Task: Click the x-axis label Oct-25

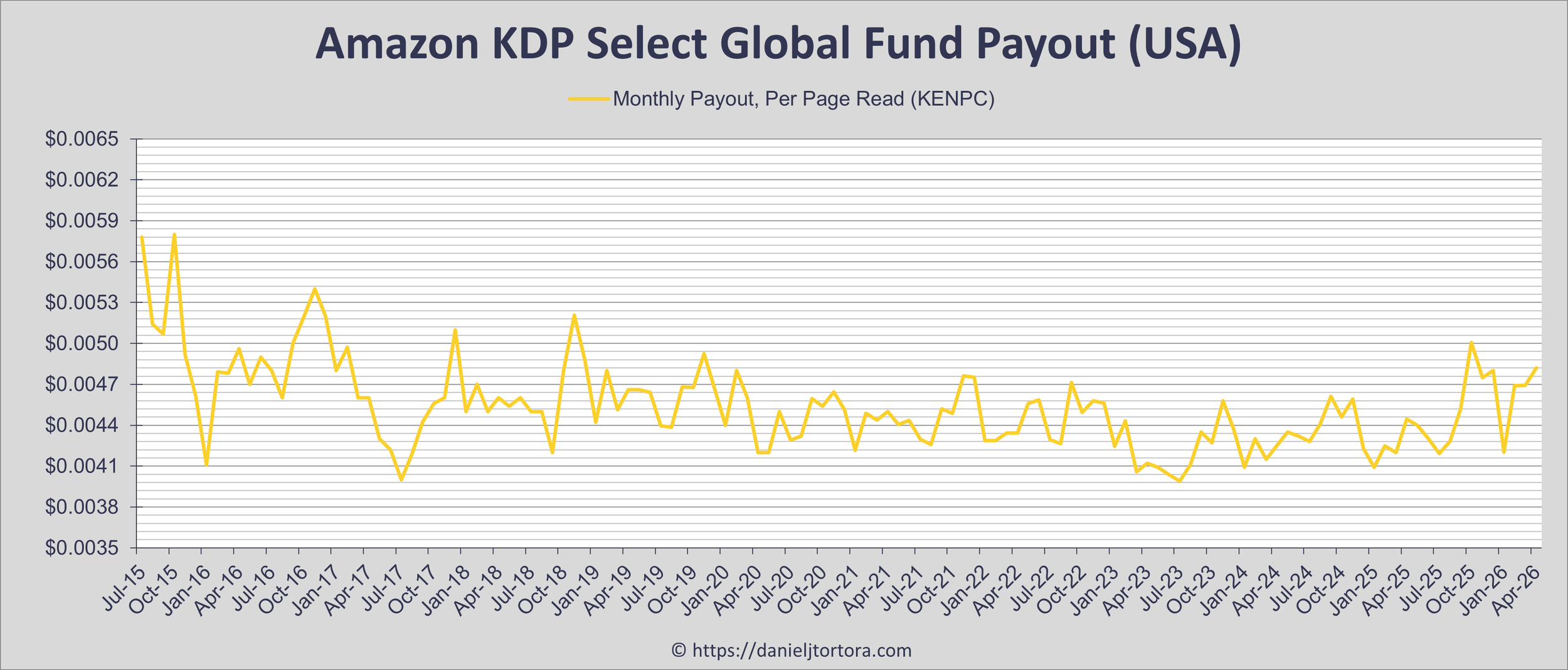Action: coord(1451,590)
